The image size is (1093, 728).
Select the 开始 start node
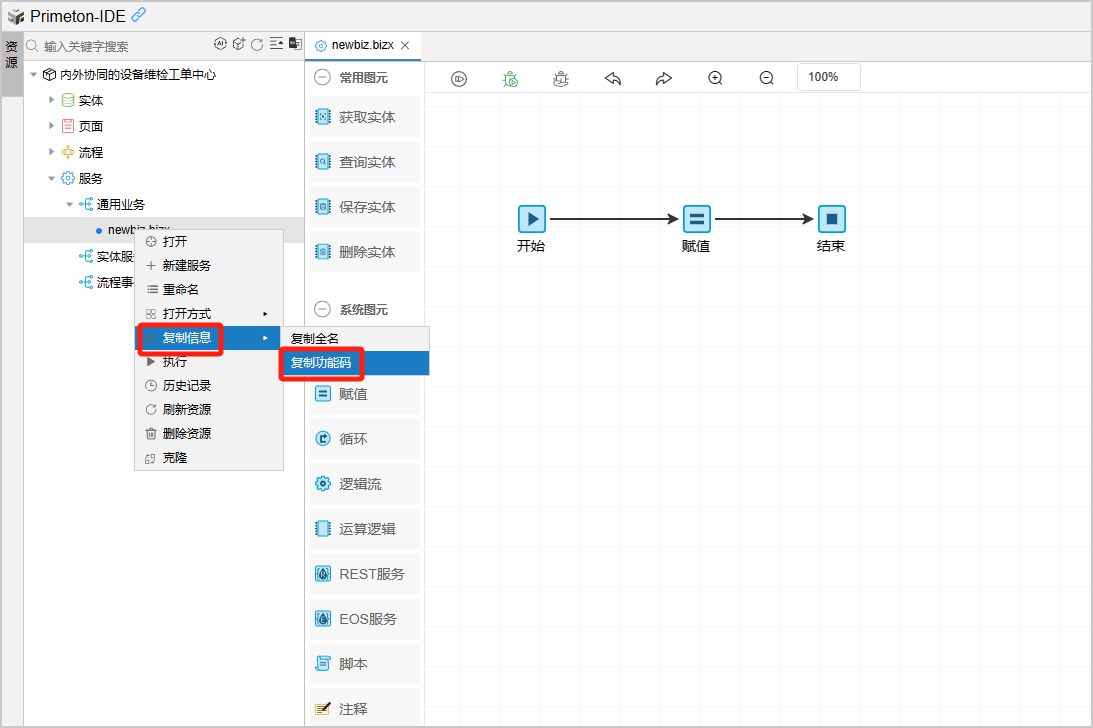coord(531,219)
